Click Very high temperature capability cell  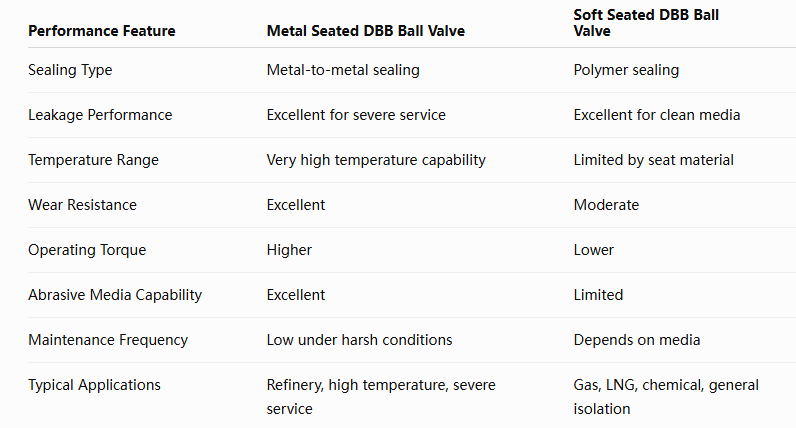(376, 160)
